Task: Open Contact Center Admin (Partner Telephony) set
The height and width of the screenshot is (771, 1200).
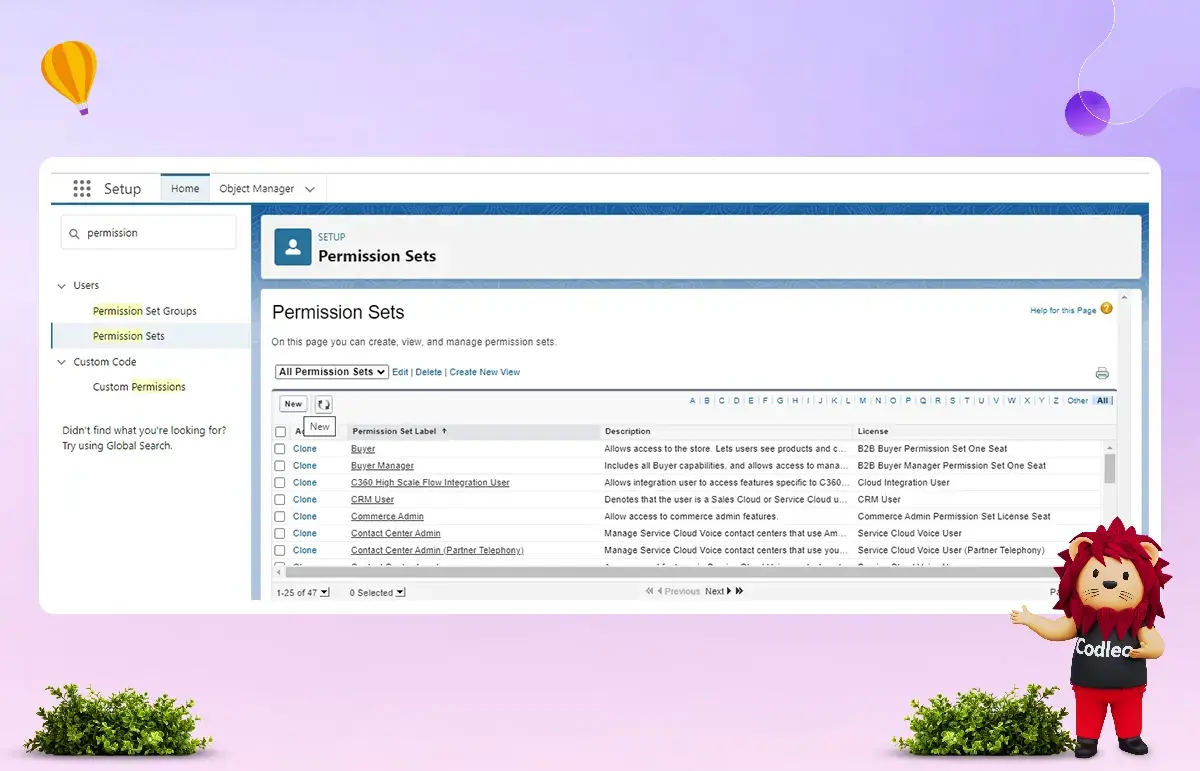Action: coord(437,551)
